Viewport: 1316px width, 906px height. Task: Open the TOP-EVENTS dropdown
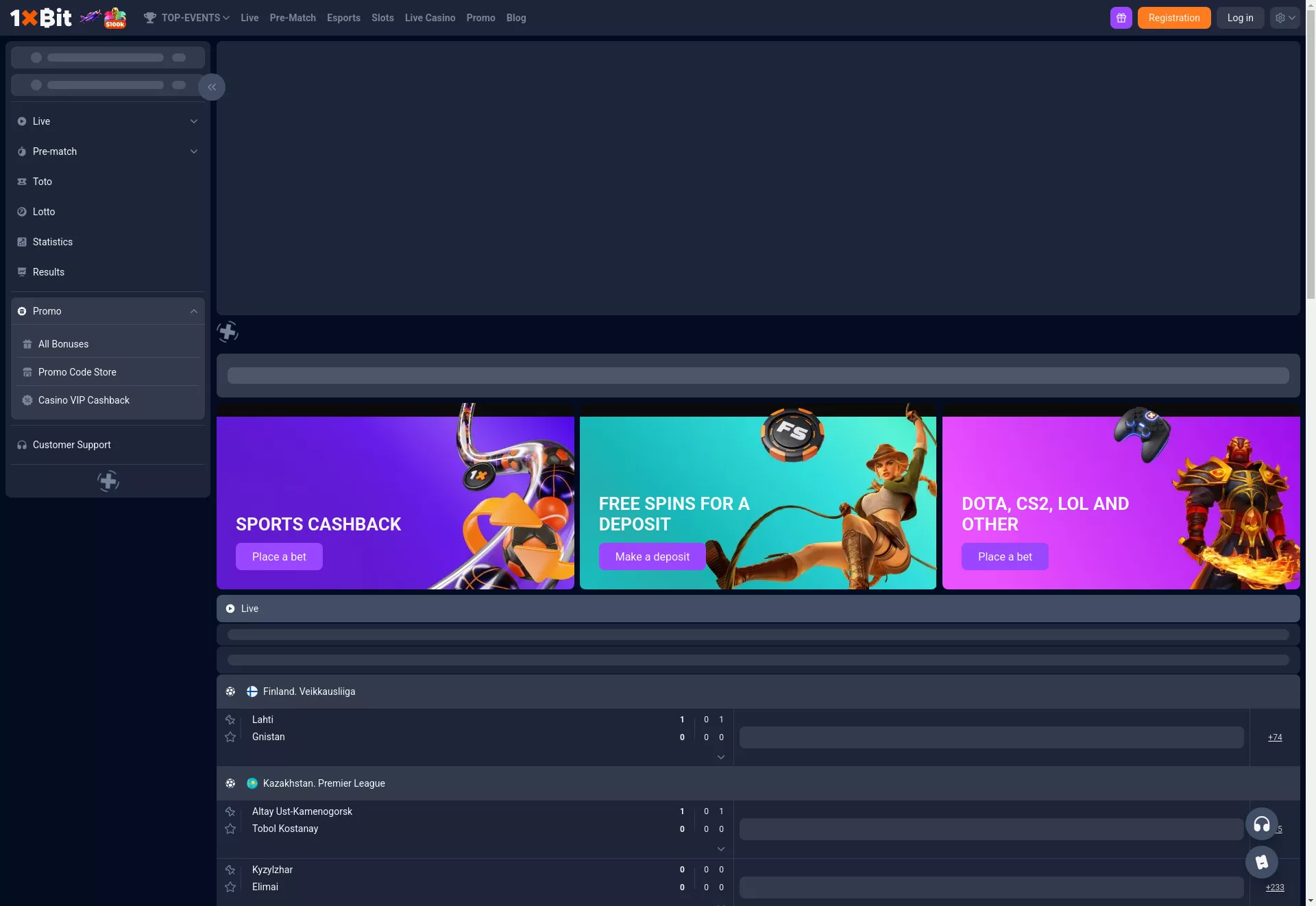[x=186, y=18]
